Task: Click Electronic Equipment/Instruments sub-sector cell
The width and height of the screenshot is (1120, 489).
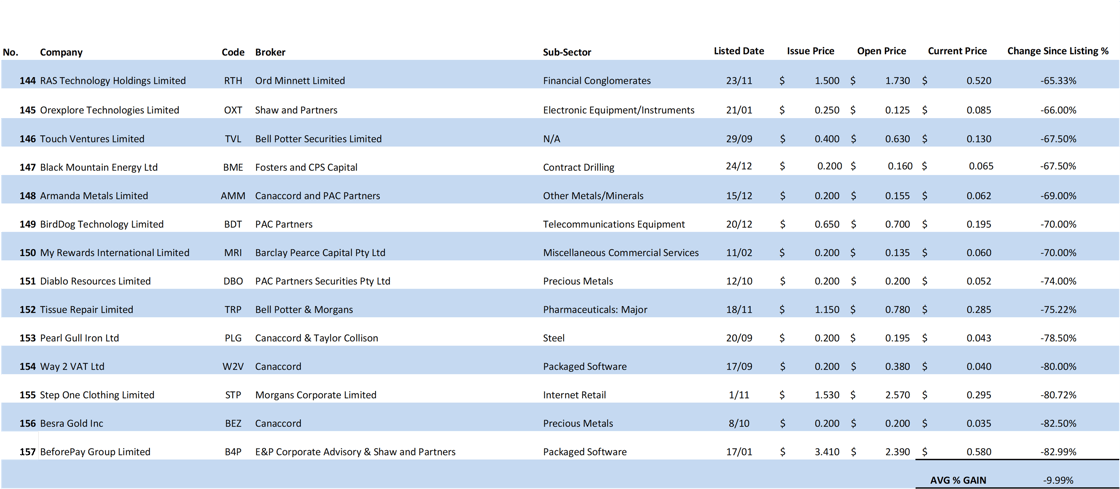Action: point(619,110)
